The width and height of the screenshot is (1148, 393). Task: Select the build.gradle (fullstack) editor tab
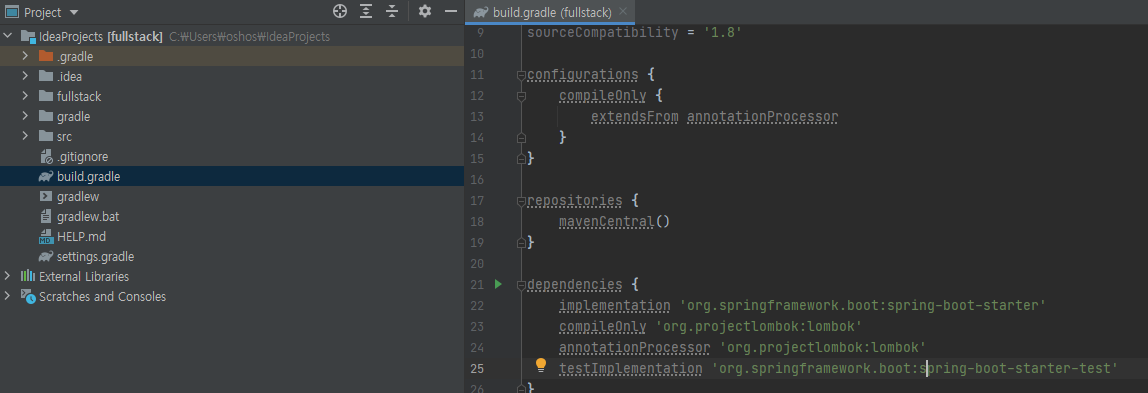(x=551, y=12)
